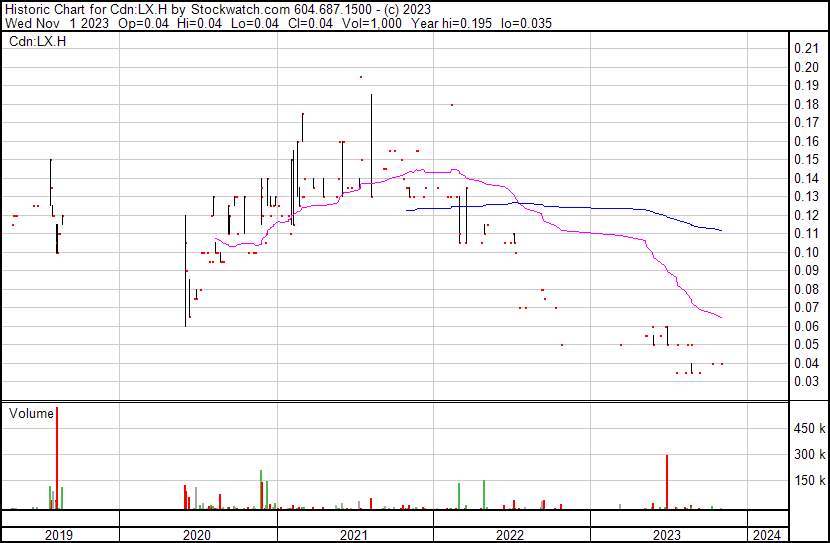Click the Cdn:LX.H symbol label
Viewport: 830px width, 543px height.
click(x=38, y=41)
